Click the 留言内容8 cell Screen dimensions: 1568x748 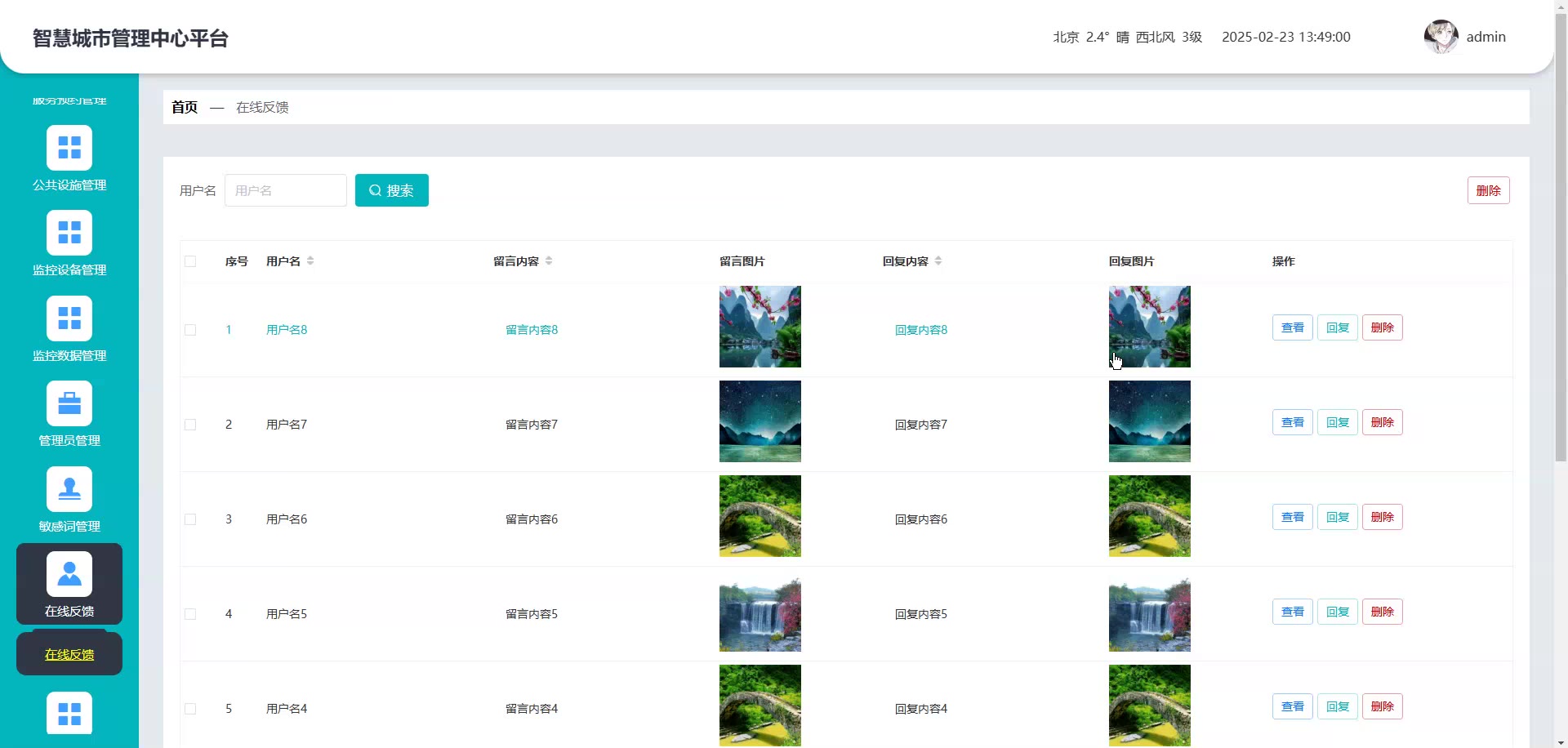532,330
